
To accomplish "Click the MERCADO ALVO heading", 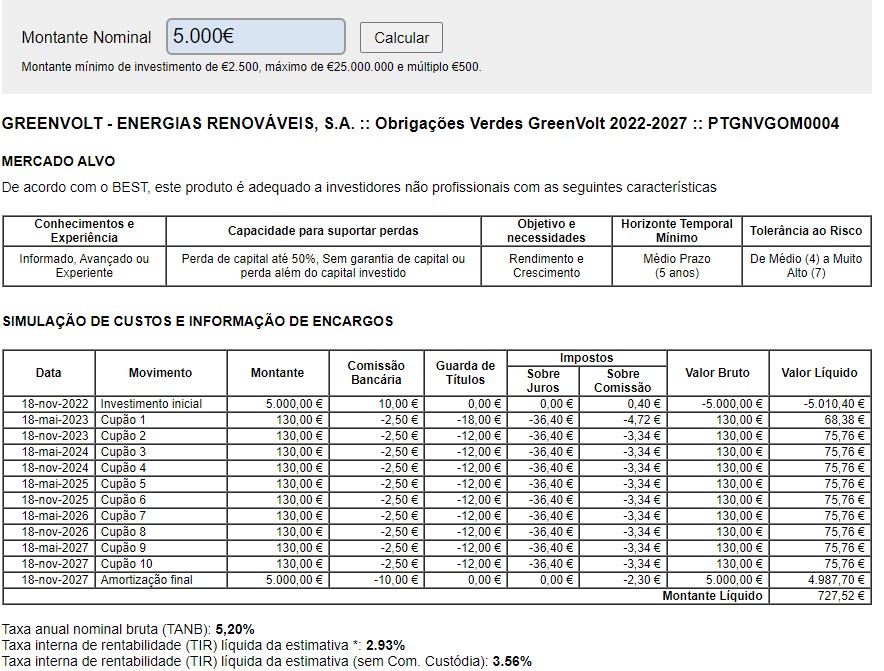I will coord(59,161).
